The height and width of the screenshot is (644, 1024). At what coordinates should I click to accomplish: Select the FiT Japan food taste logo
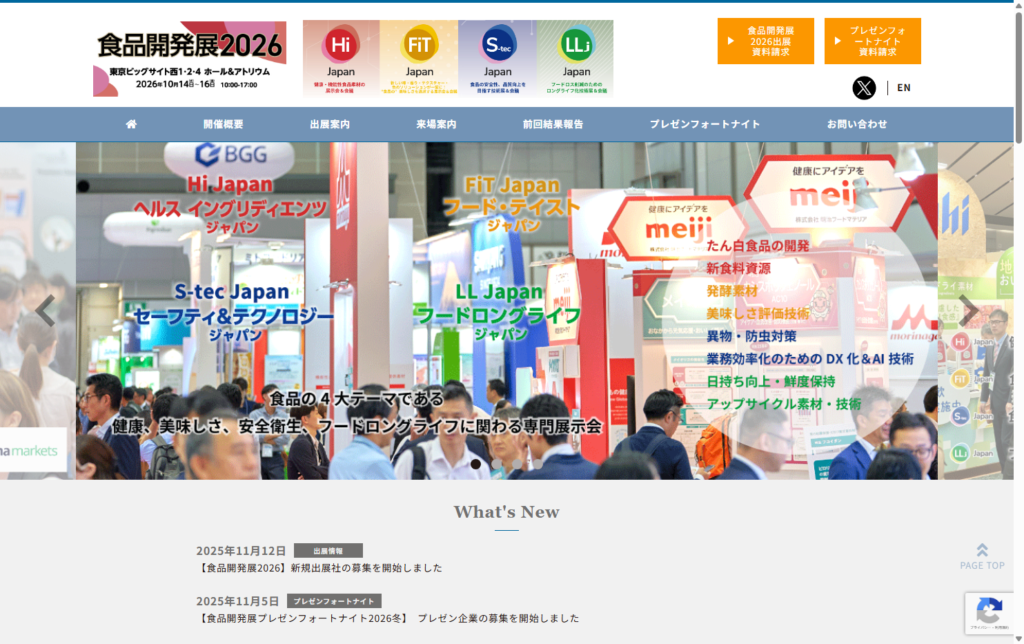click(x=419, y=50)
